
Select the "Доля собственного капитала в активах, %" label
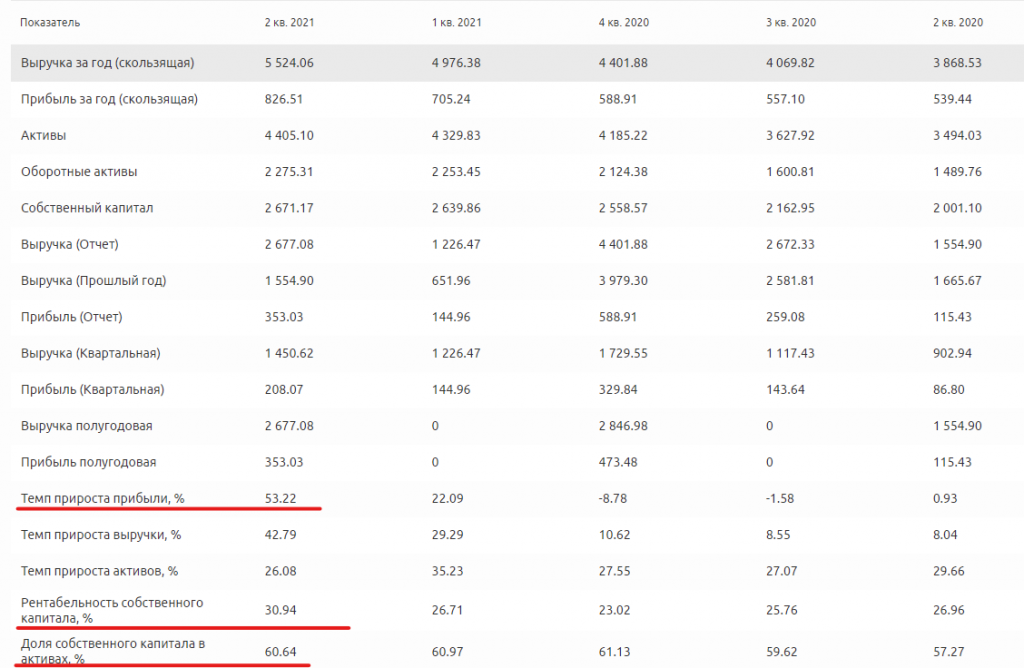pos(112,652)
